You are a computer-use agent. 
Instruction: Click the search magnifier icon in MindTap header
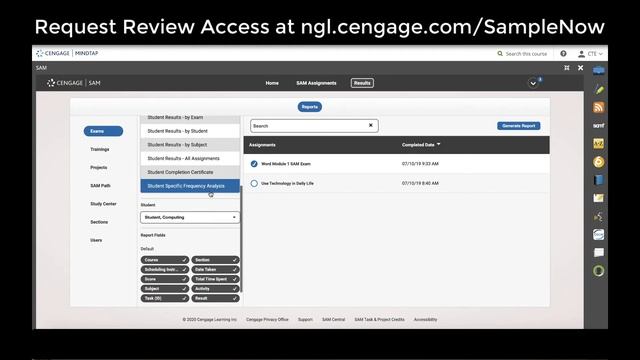click(x=500, y=53)
